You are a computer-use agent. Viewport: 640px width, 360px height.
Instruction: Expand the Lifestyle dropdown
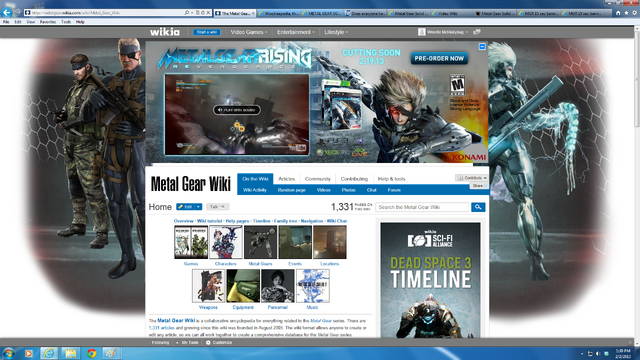(336, 32)
